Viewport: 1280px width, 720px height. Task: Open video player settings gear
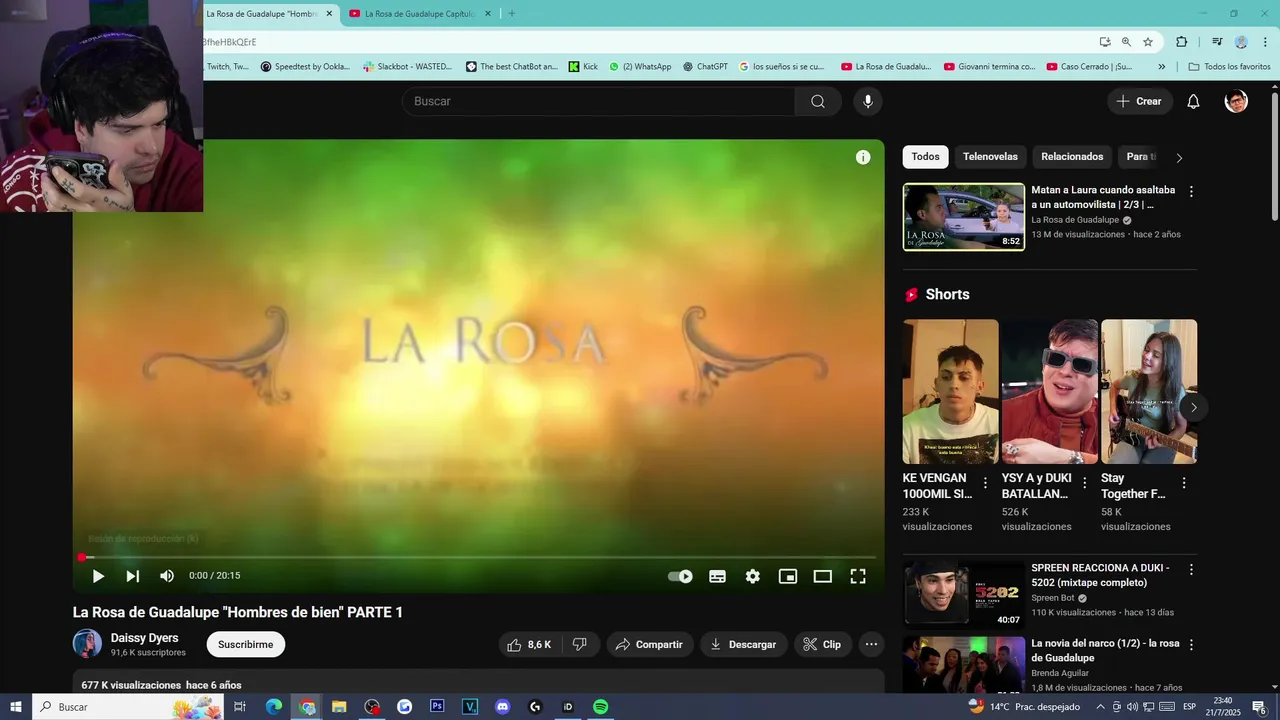click(x=753, y=576)
